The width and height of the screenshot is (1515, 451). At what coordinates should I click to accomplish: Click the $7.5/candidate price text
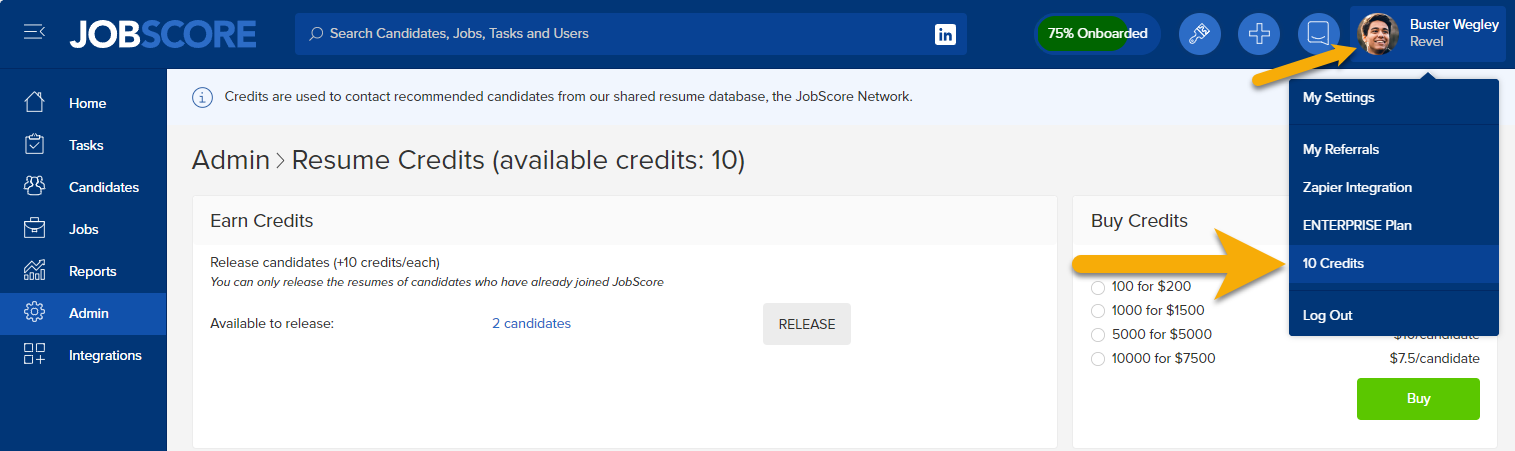coord(1434,358)
